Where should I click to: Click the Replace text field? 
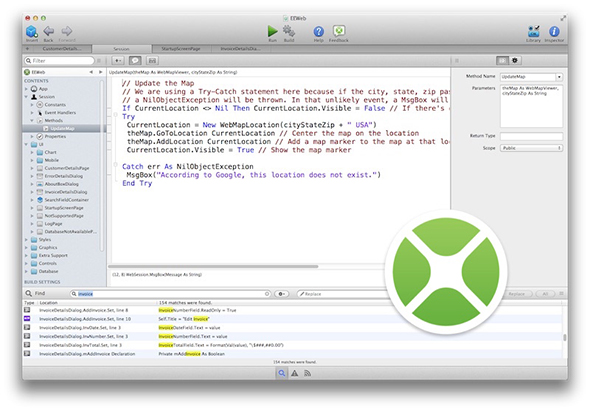[342, 294]
